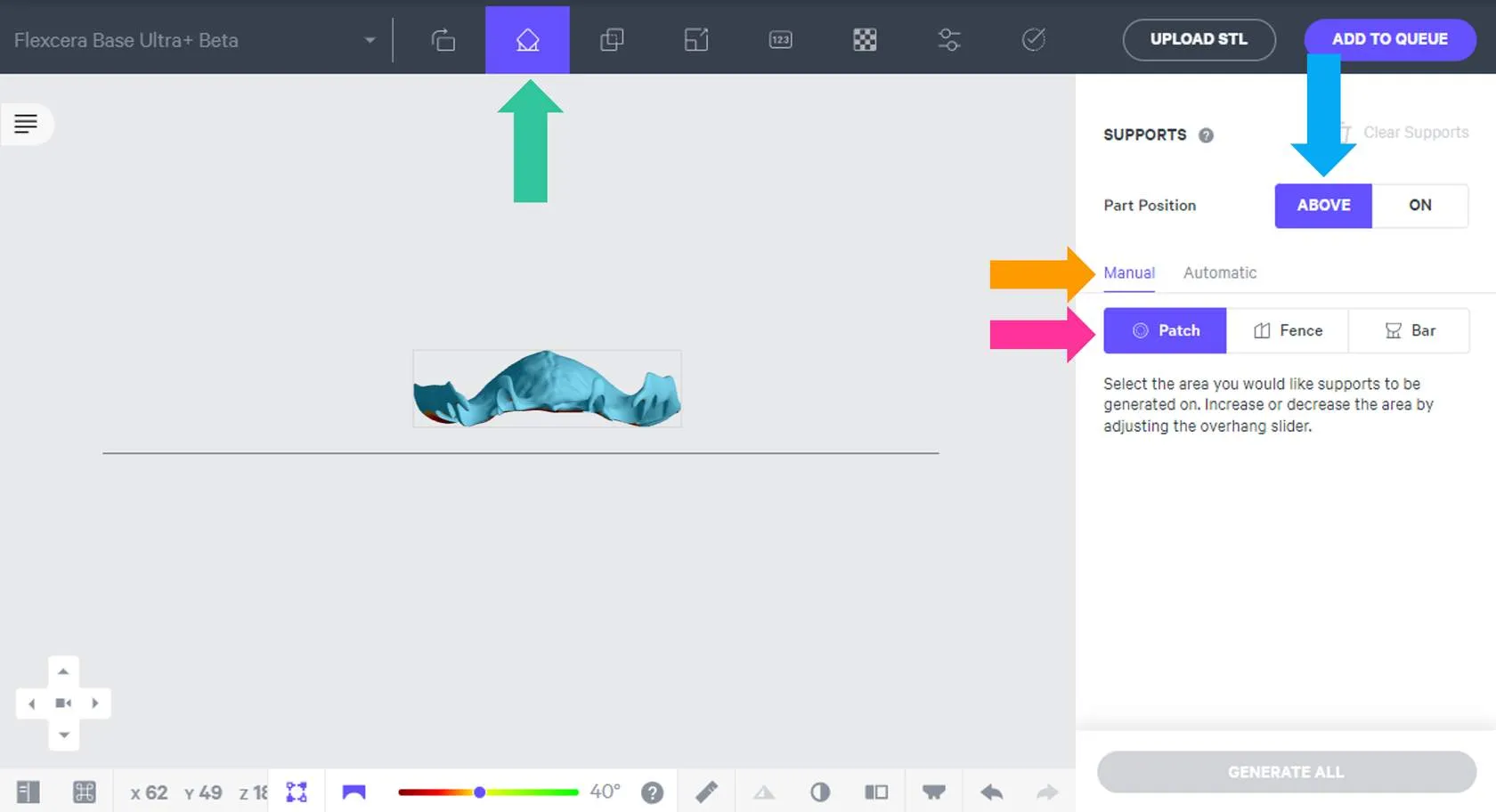Image resolution: width=1496 pixels, height=812 pixels.
Task: Select the ruler measure tool
Action: click(706, 792)
